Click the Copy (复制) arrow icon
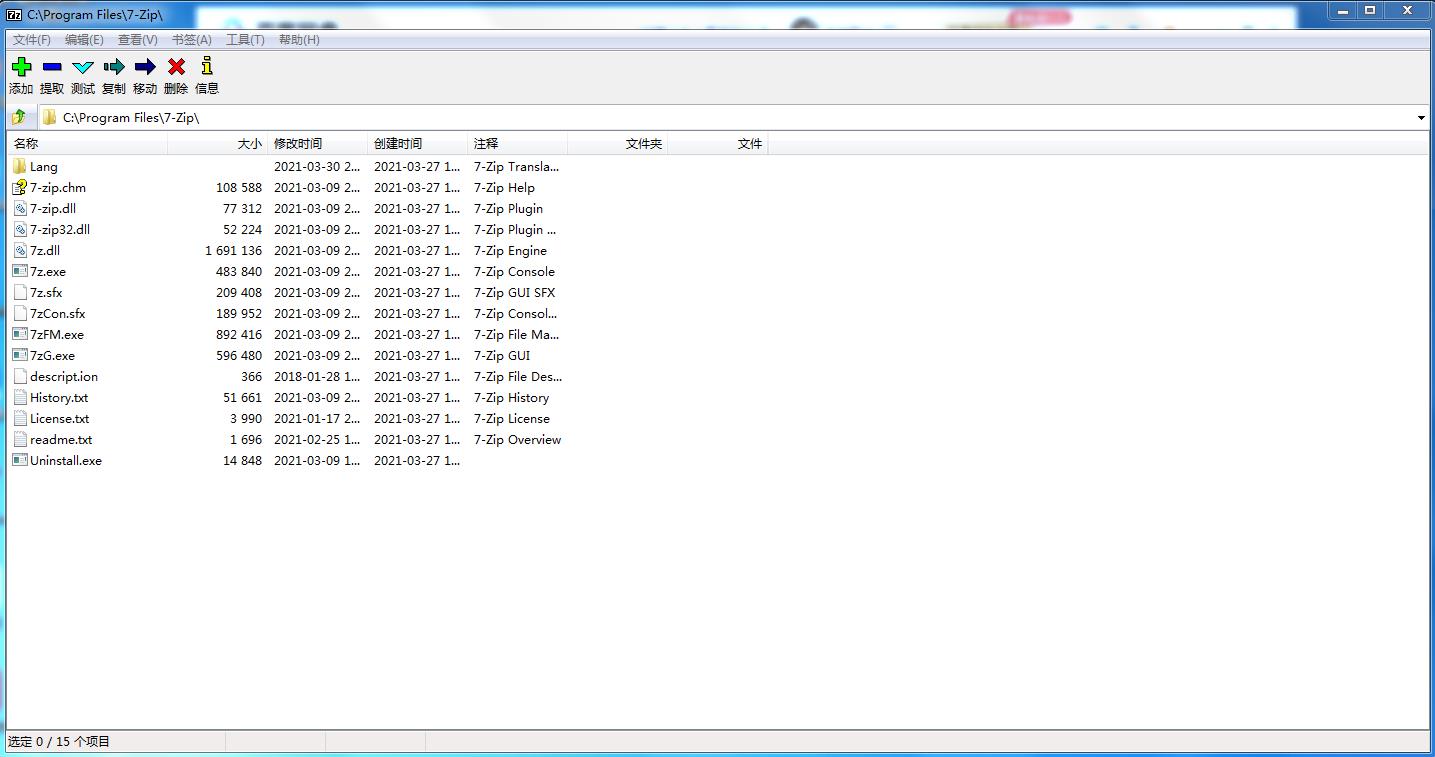Viewport: 1435px width, 757px height. pyautogui.click(x=114, y=67)
